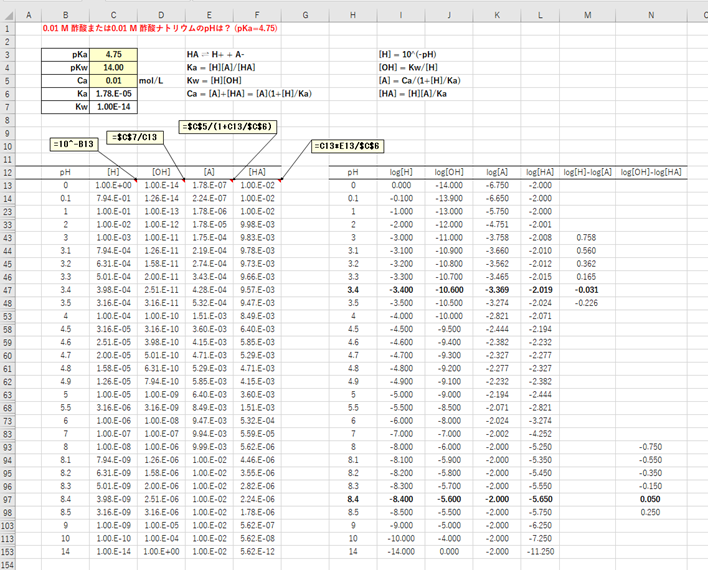The width and height of the screenshot is (708, 570).
Task: Click cell 1.00.E+00 in row 13
Action: [x=113, y=186]
